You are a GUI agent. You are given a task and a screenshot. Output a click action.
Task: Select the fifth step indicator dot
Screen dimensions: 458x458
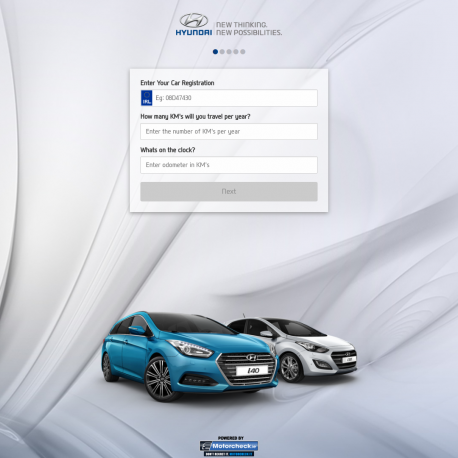tap(243, 52)
